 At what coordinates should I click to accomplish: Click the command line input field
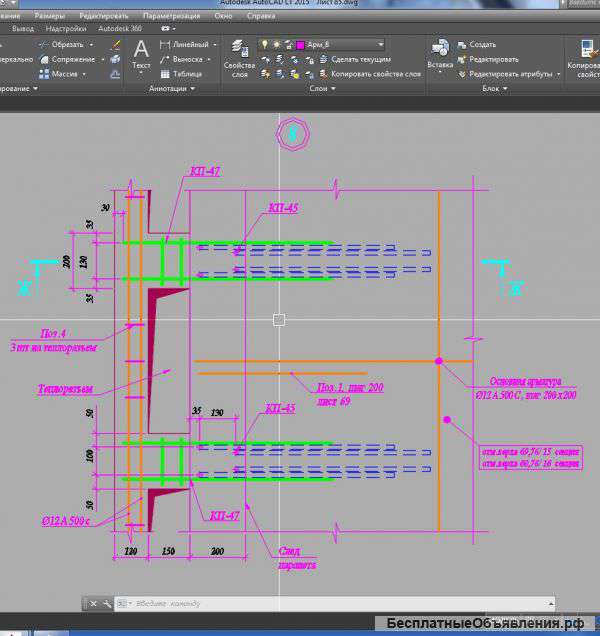[x=335, y=604]
